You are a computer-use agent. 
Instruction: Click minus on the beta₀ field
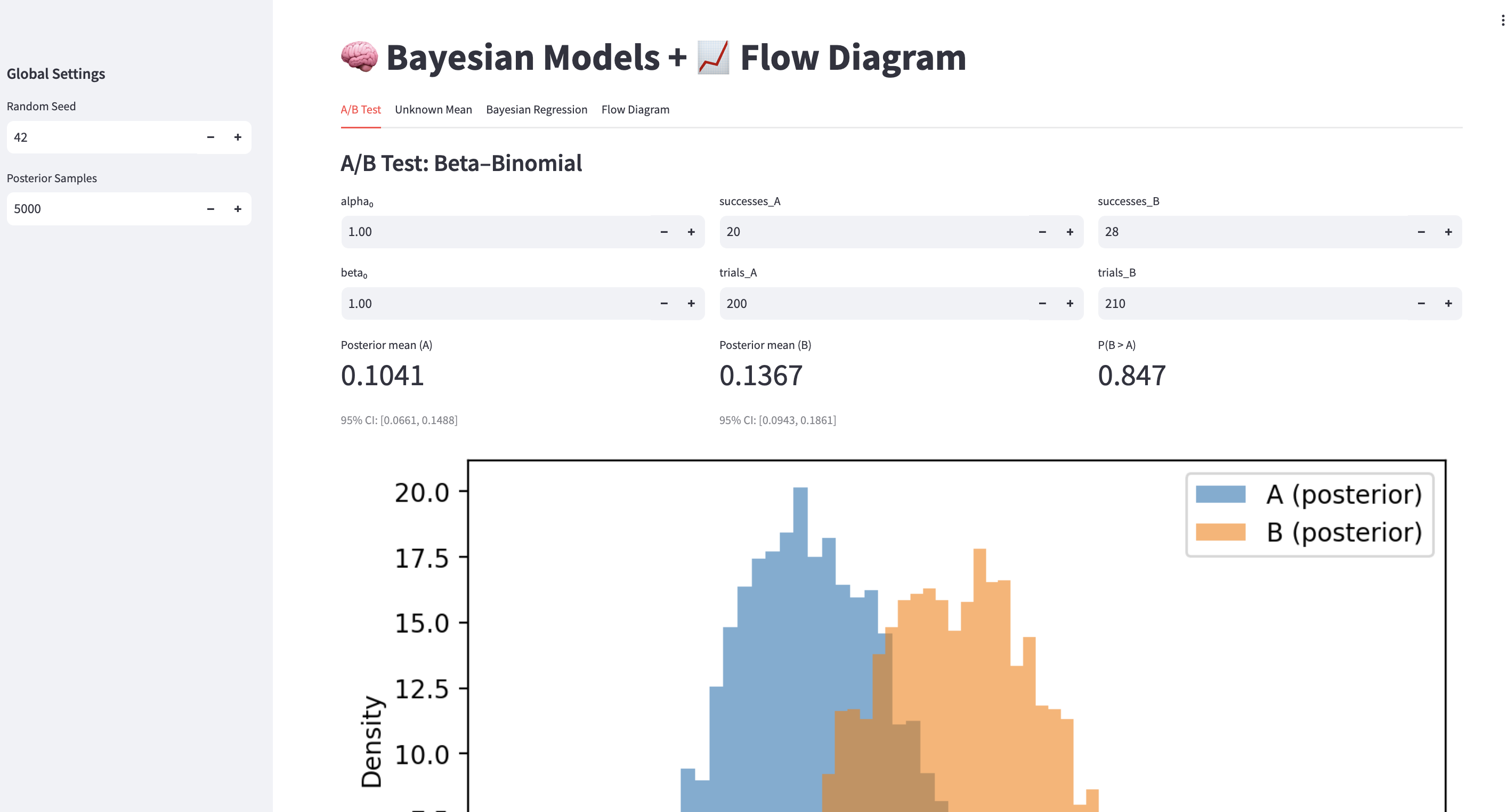click(x=664, y=304)
